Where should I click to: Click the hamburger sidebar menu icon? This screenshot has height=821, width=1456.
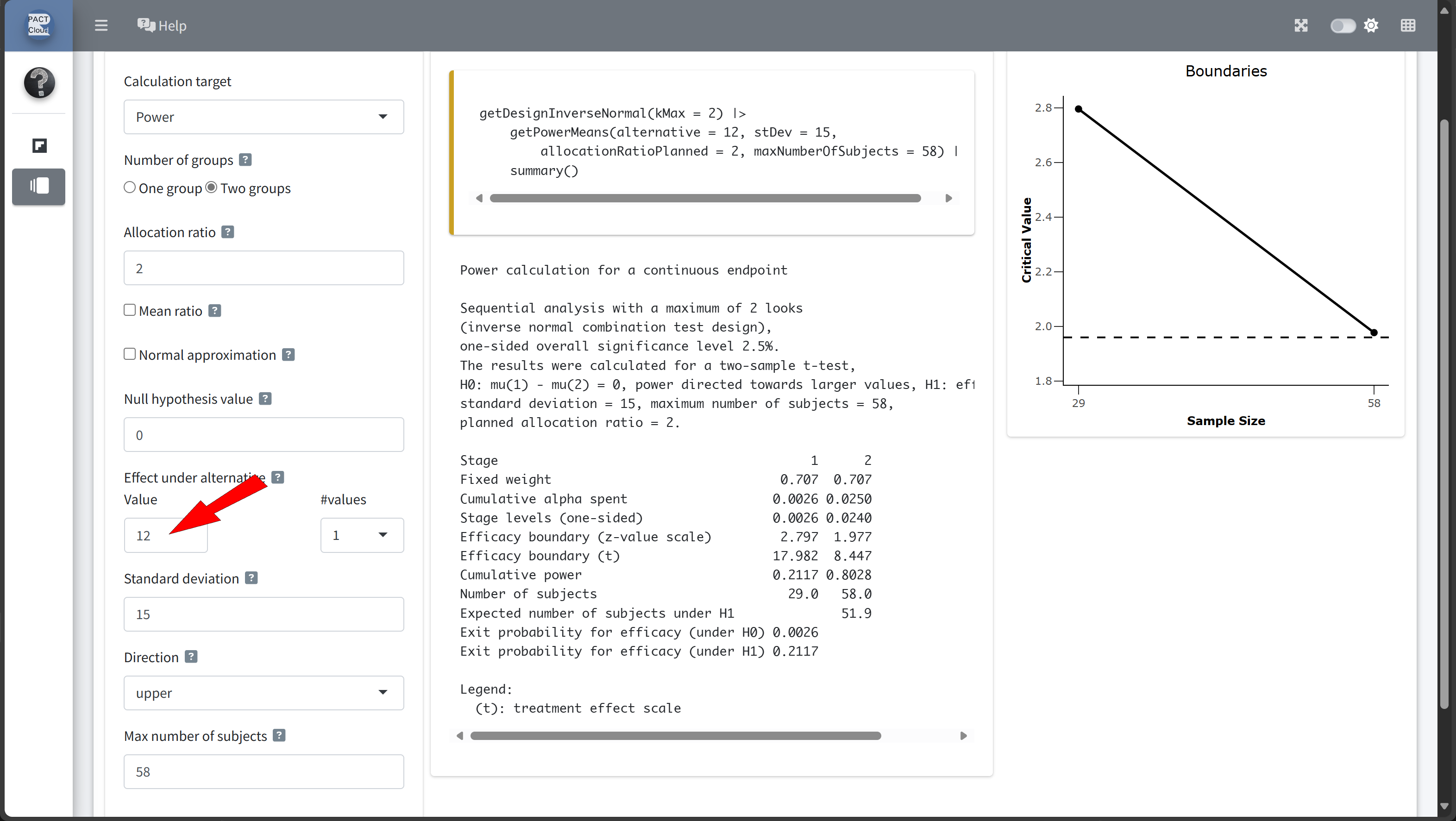101,25
